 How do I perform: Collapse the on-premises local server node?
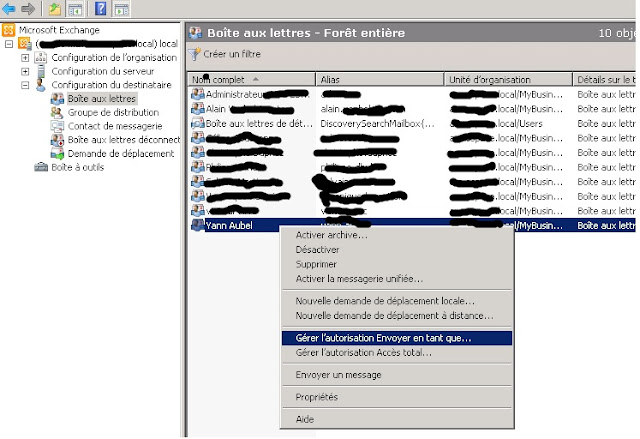9,44
